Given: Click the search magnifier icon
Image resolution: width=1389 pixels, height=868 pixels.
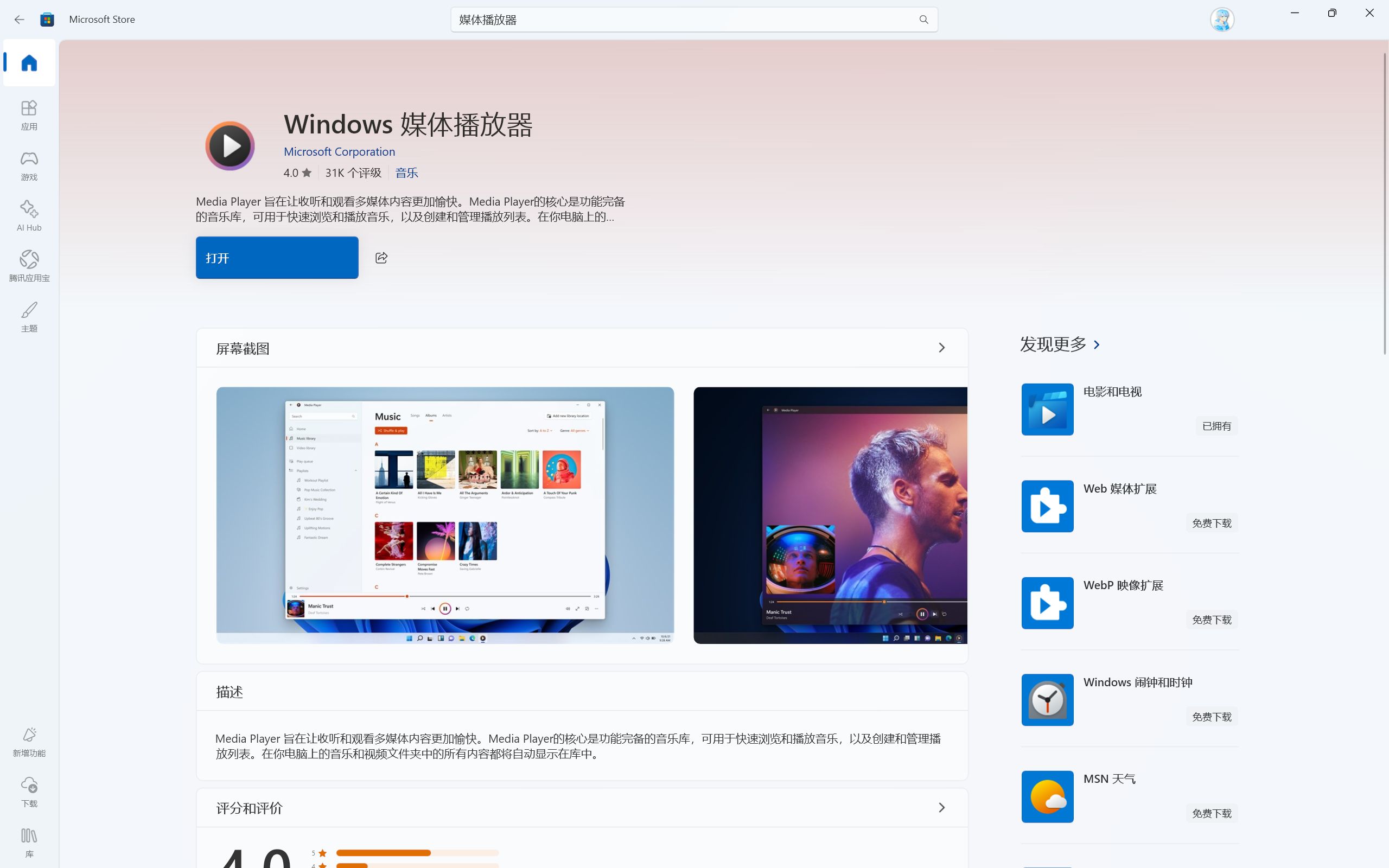Looking at the screenshot, I should click(x=923, y=20).
